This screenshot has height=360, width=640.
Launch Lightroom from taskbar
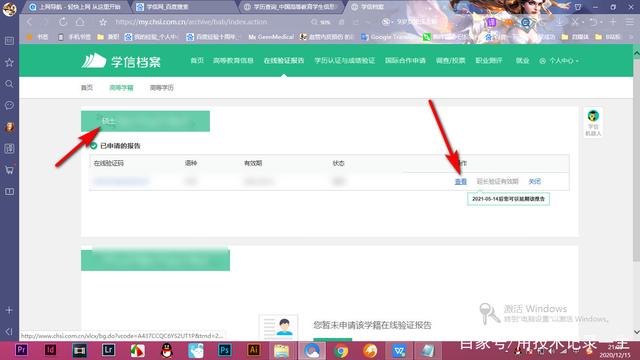[x=109, y=350]
